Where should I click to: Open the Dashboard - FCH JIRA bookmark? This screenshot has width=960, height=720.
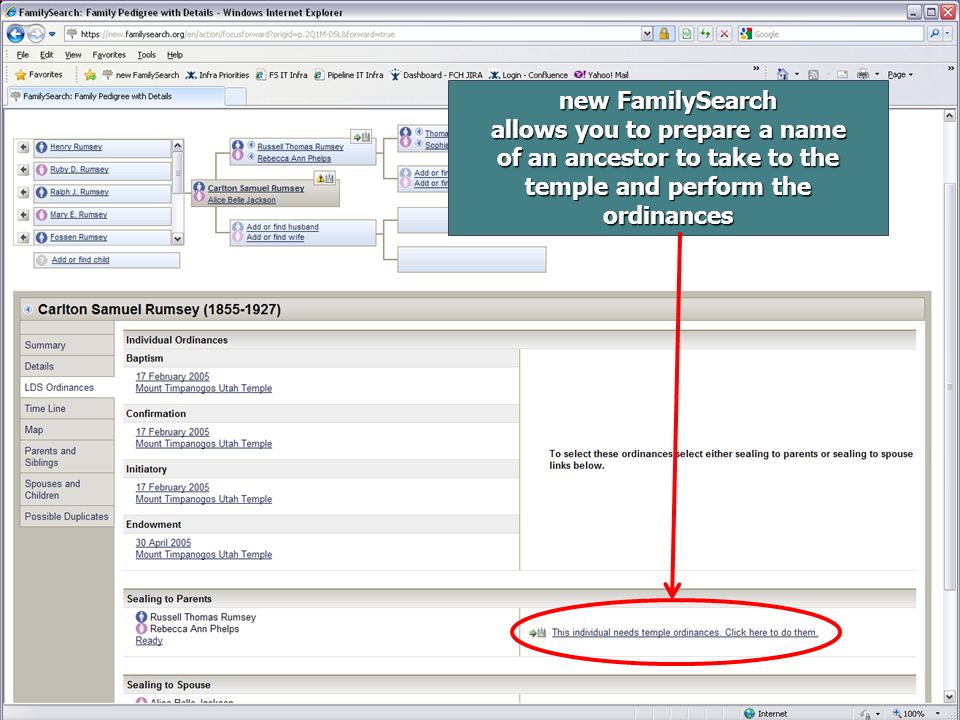tap(436, 75)
